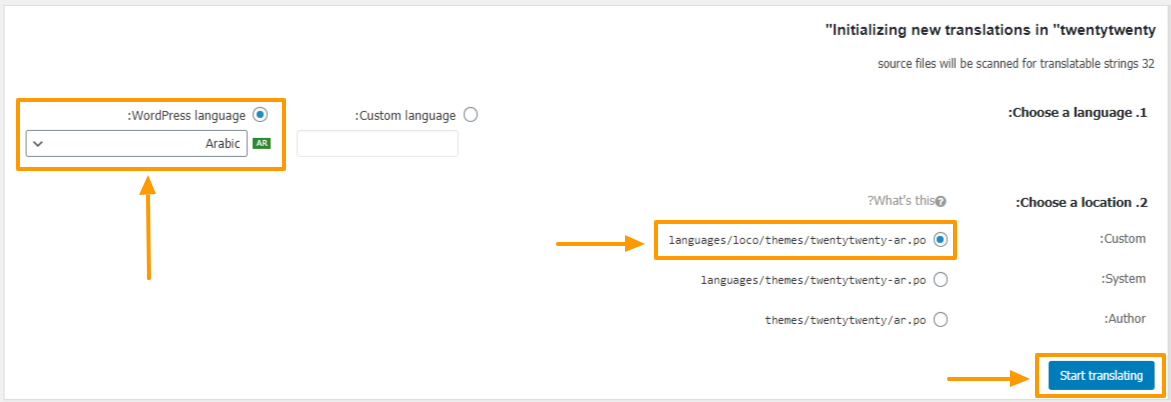Choose the System location radio button
This screenshot has height=402, width=1171.
click(940, 280)
